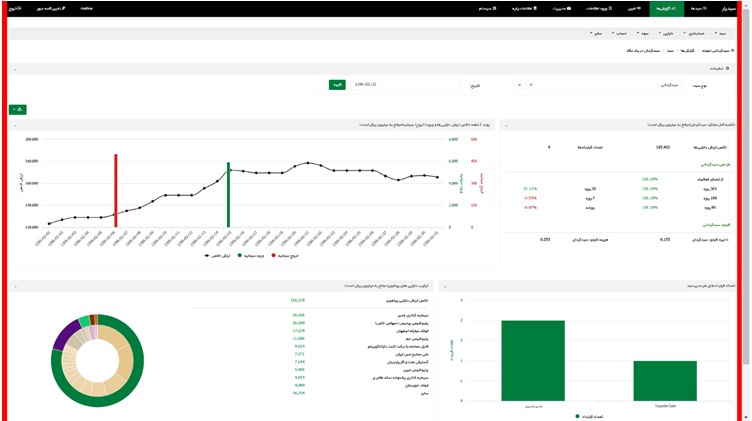Open the ورود اطلاعات menu in top bar
Image resolution: width=752 pixels, height=421 pixels.
pos(599,9)
